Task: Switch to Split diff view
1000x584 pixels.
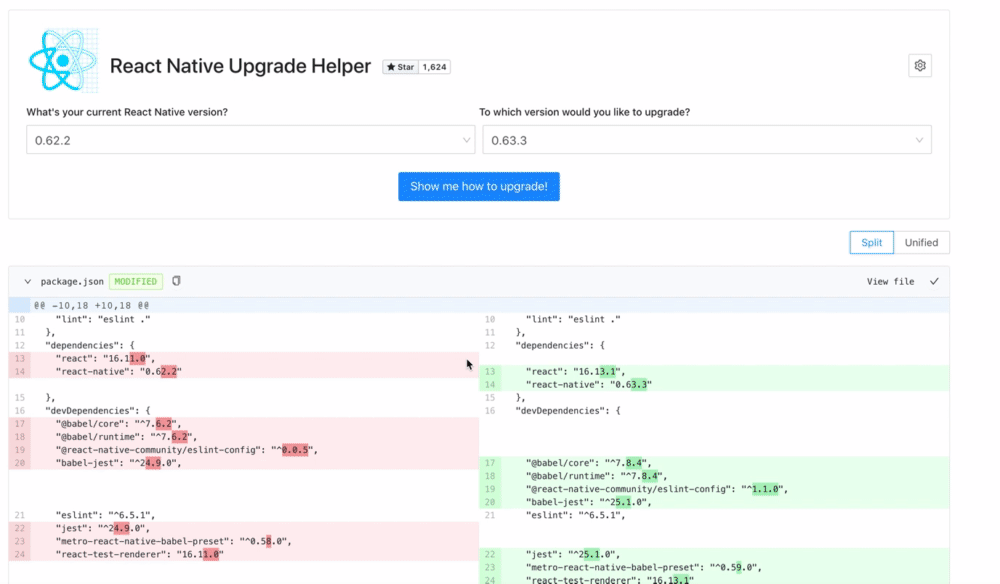Action: tap(871, 242)
